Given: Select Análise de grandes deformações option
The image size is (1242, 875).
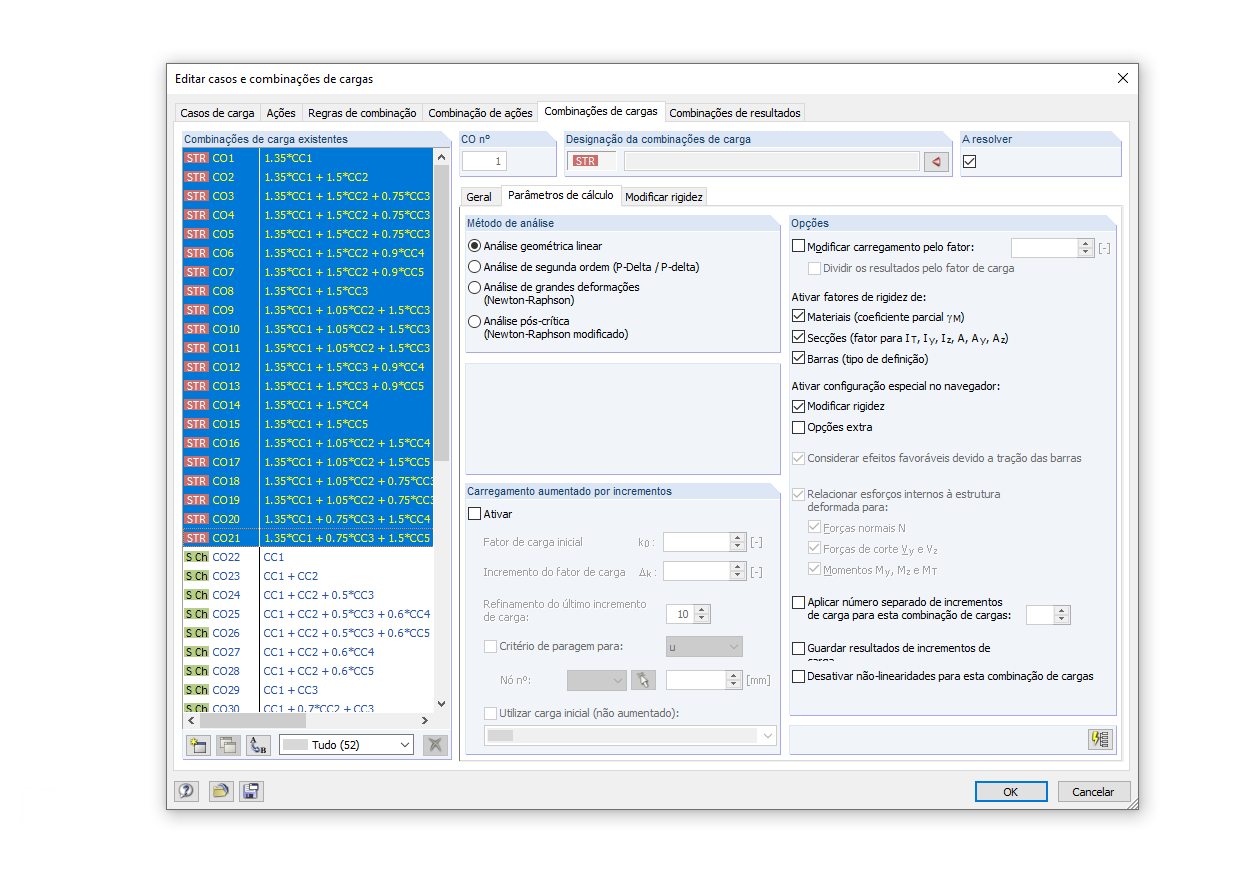Looking at the screenshot, I should 475,288.
